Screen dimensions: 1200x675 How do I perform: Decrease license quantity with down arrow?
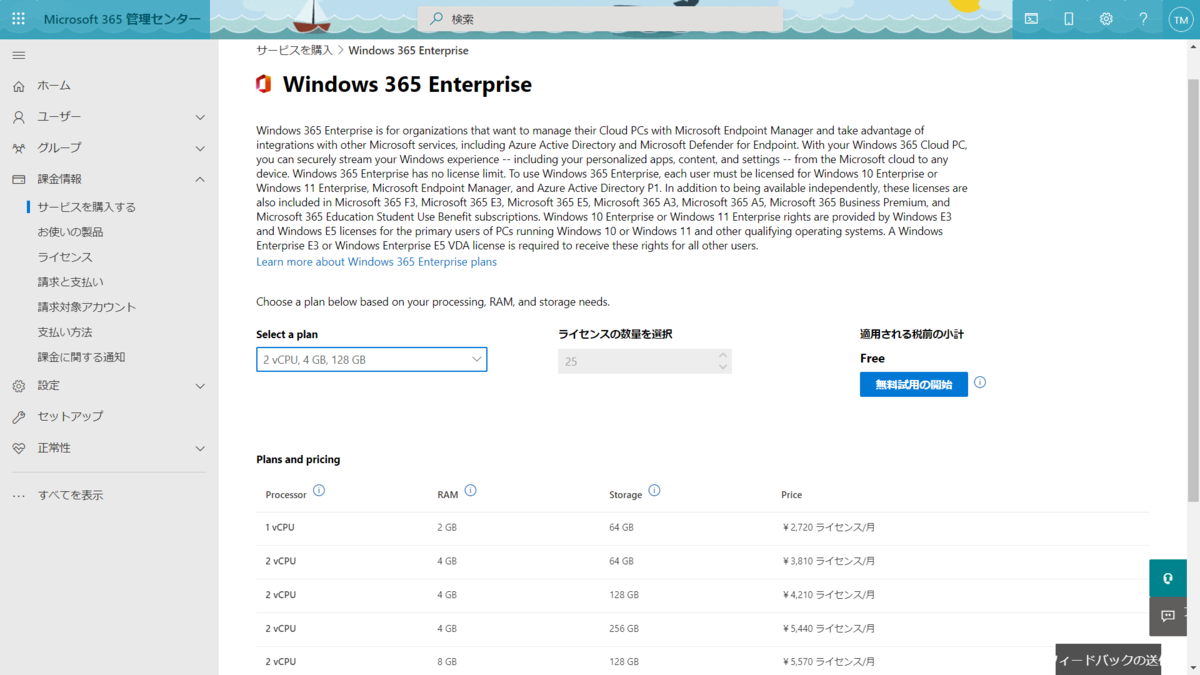723,367
